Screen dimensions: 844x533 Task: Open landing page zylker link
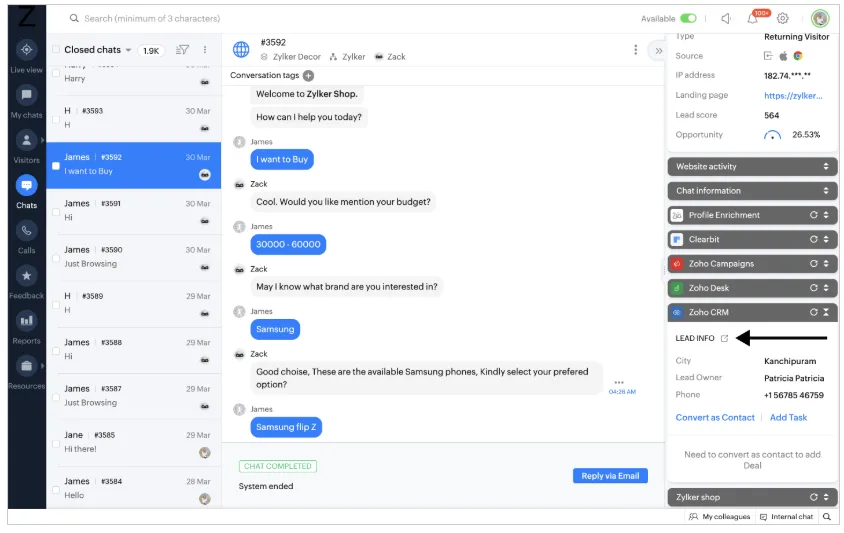tap(793, 96)
